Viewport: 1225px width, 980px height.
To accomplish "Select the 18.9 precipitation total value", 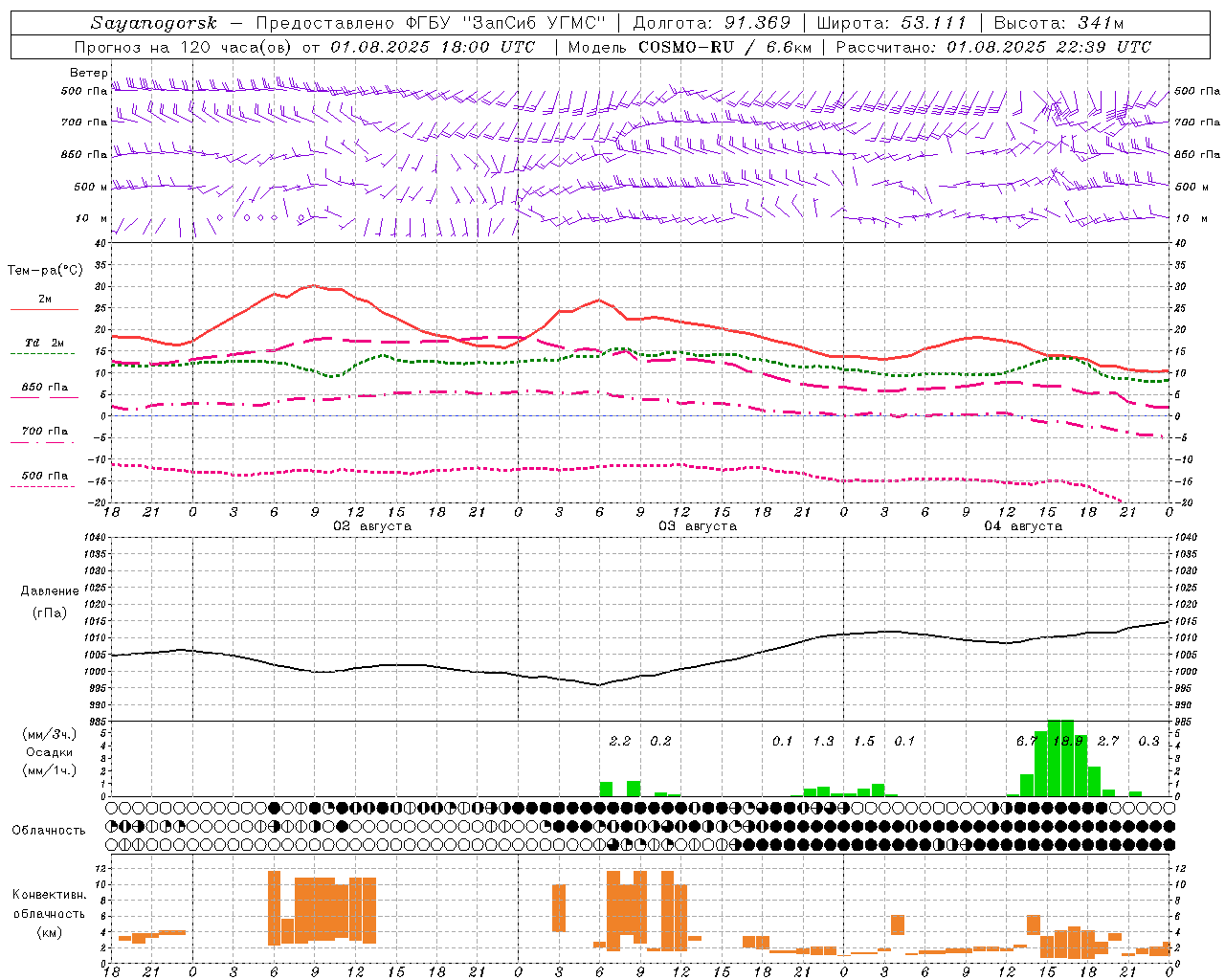I will pyautogui.click(x=1067, y=741).
